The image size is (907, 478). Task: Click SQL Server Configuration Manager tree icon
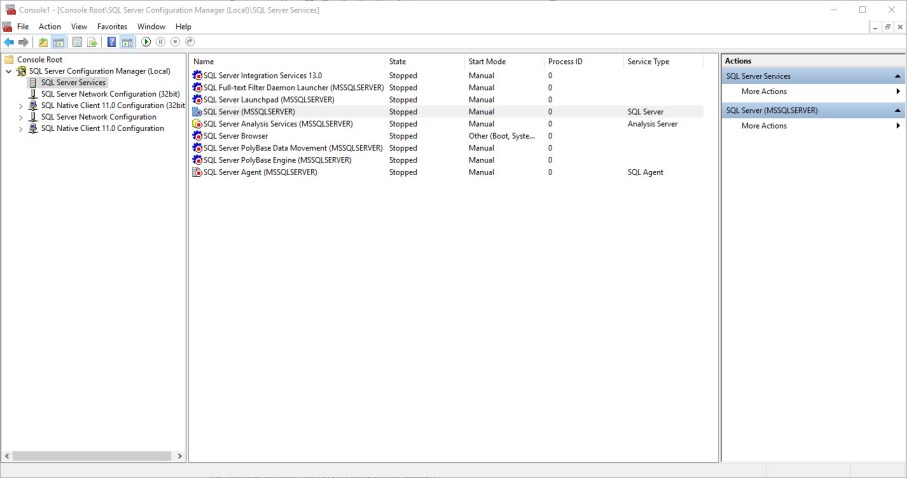click(x=21, y=71)
